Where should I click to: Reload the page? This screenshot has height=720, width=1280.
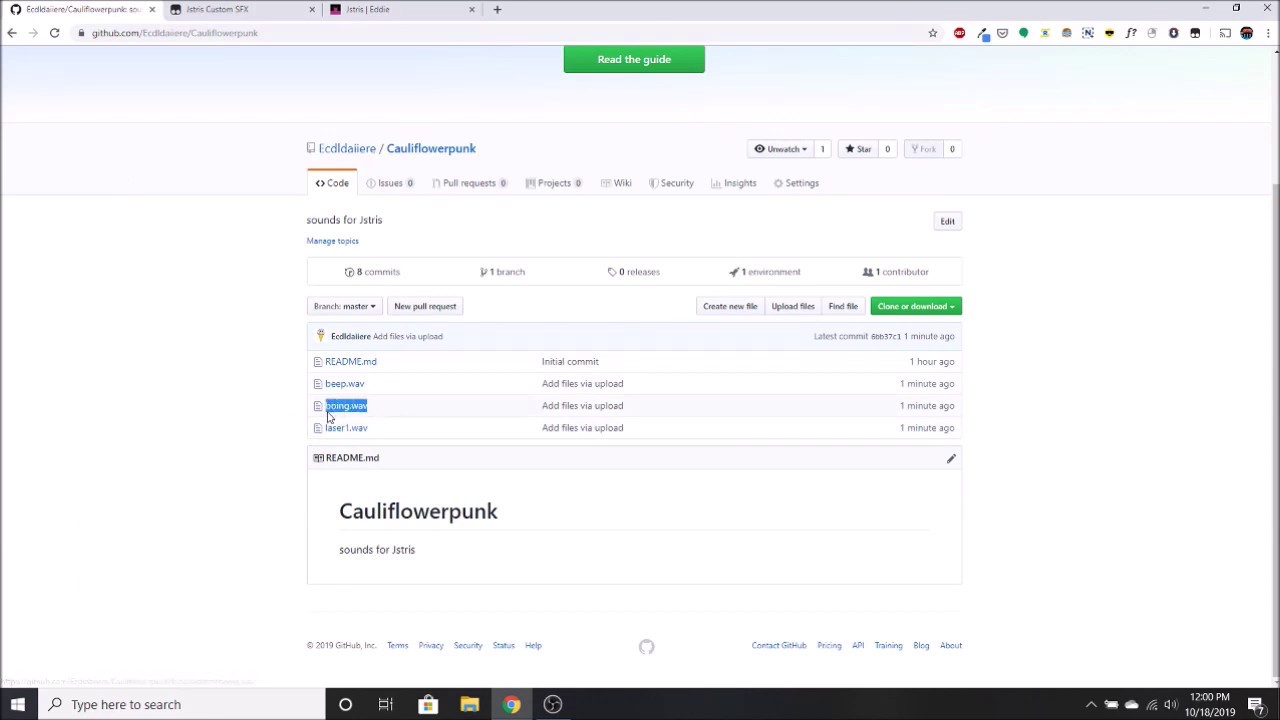coord(54,33)
